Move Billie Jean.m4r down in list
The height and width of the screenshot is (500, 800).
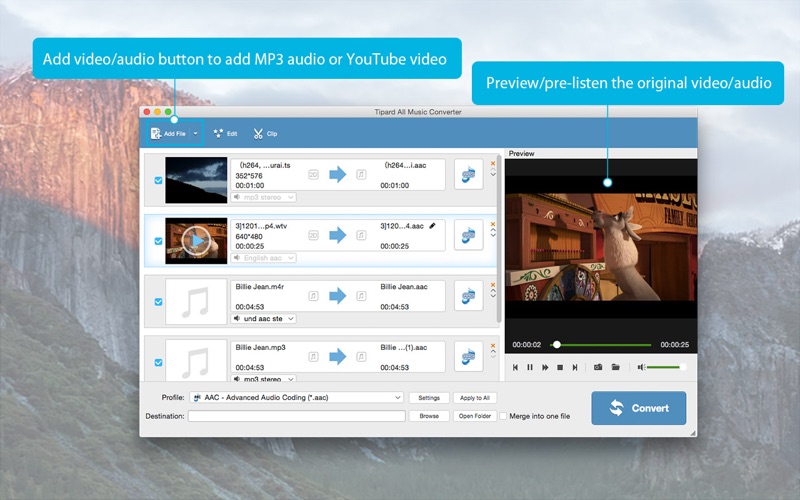[x=493, y=296]
